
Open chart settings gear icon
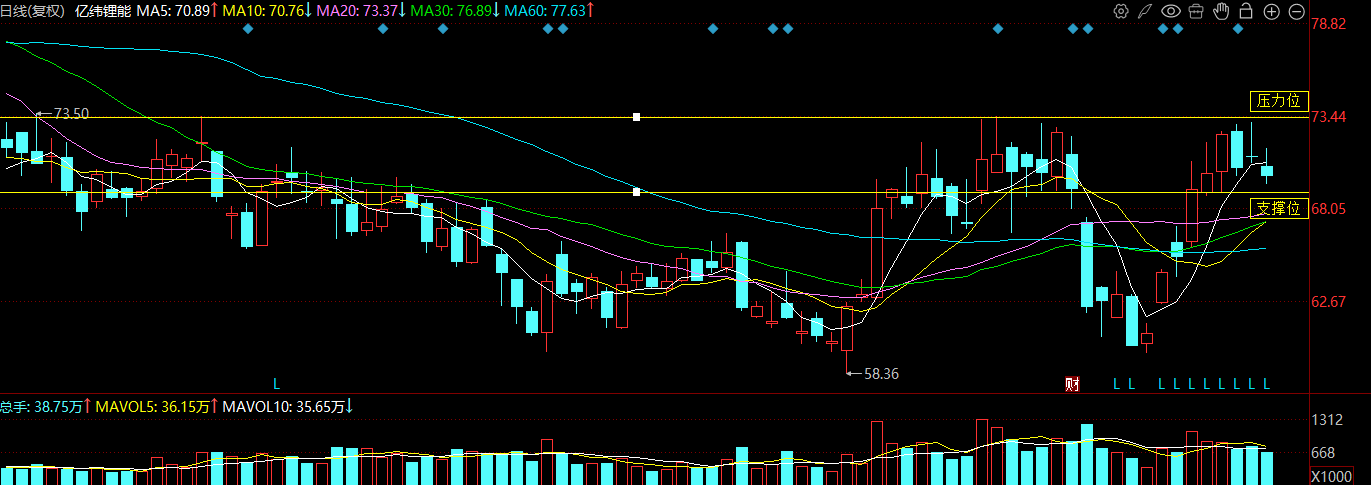pyautogui.click(x=1120, y=11)
